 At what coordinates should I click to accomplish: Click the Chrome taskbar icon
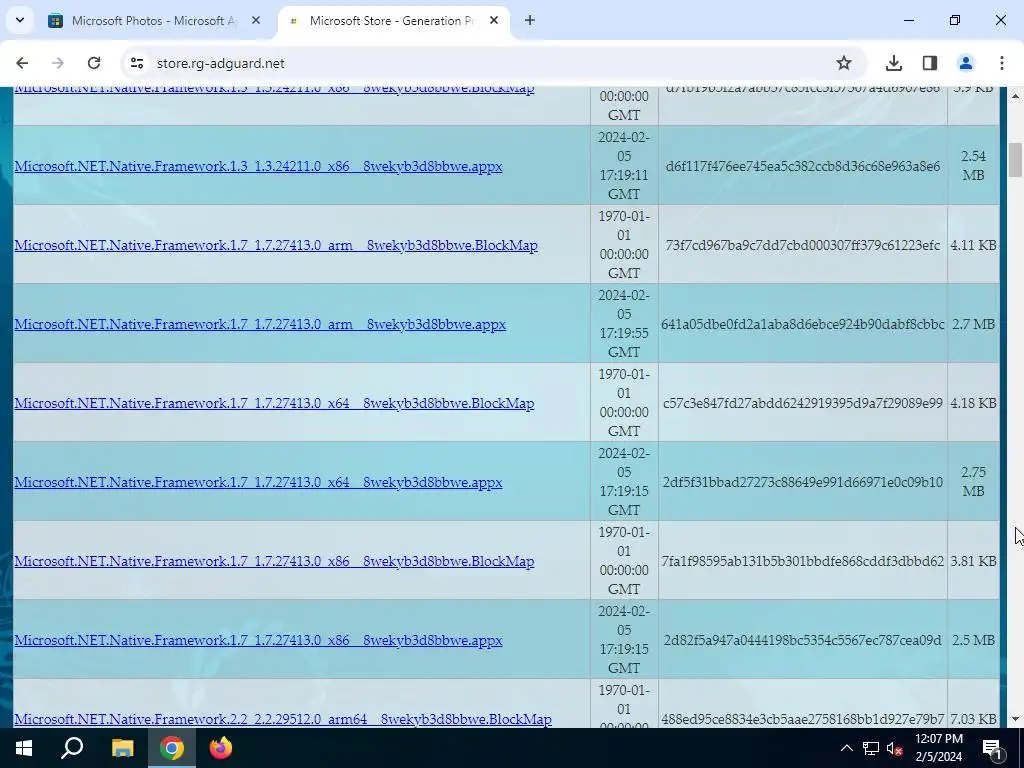[172, 748]
